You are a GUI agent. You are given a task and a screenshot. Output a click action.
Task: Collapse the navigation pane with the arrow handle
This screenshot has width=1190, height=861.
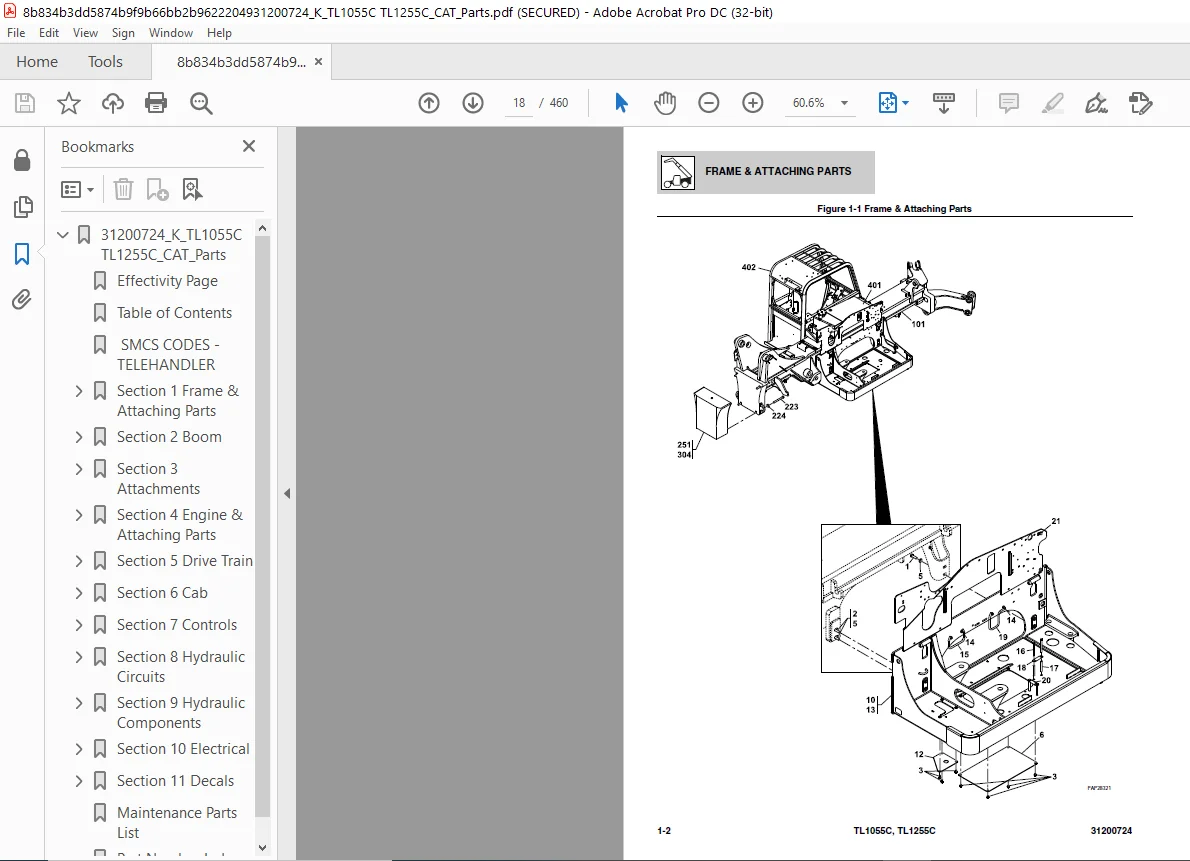287,494
